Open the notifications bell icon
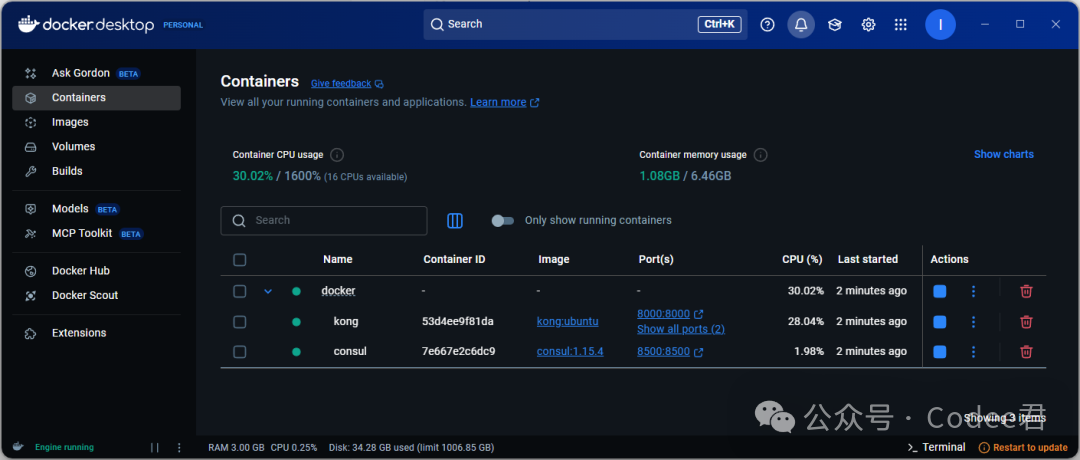 pos(801,25)
